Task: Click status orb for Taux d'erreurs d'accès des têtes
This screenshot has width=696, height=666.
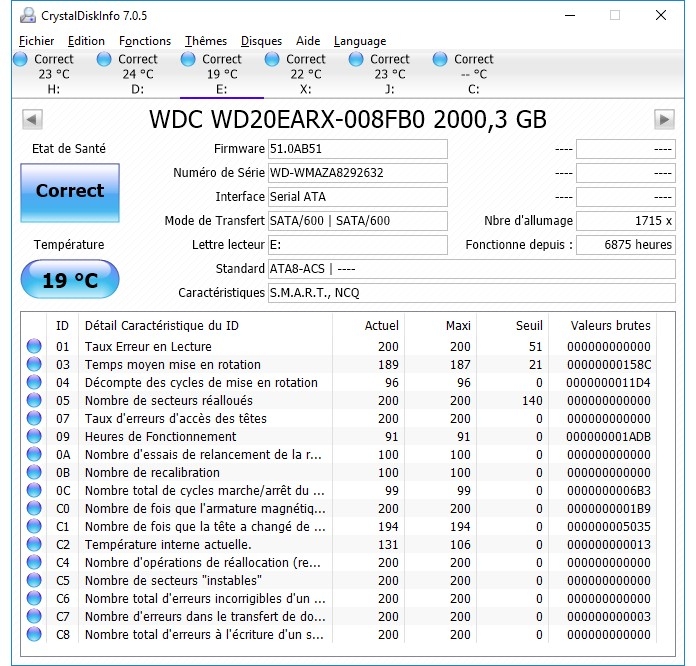Action: tap(34, 418)
